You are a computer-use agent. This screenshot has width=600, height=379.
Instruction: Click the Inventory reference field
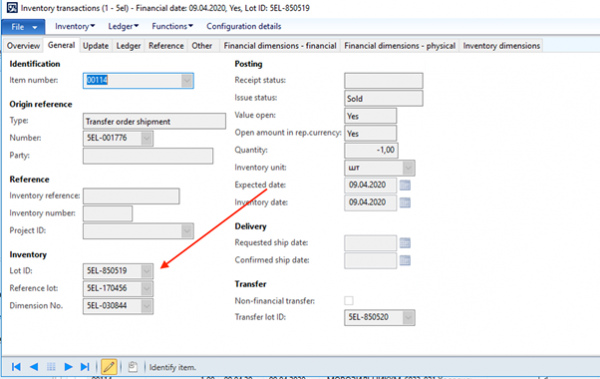click(x=131, y=196)
